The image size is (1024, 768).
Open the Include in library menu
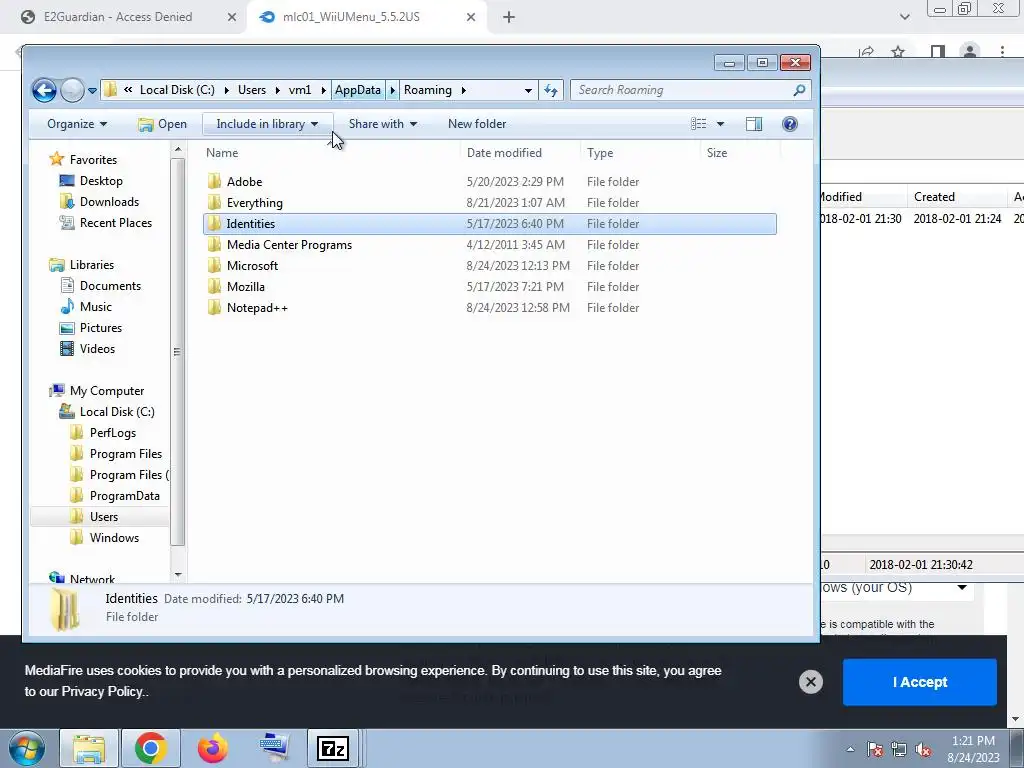pos(267,124)
